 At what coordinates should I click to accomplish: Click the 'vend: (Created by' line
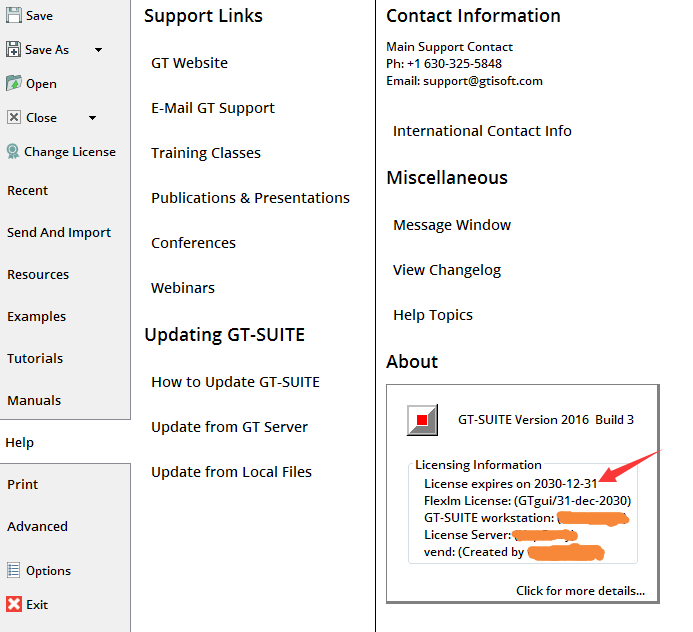coord(514,552)
